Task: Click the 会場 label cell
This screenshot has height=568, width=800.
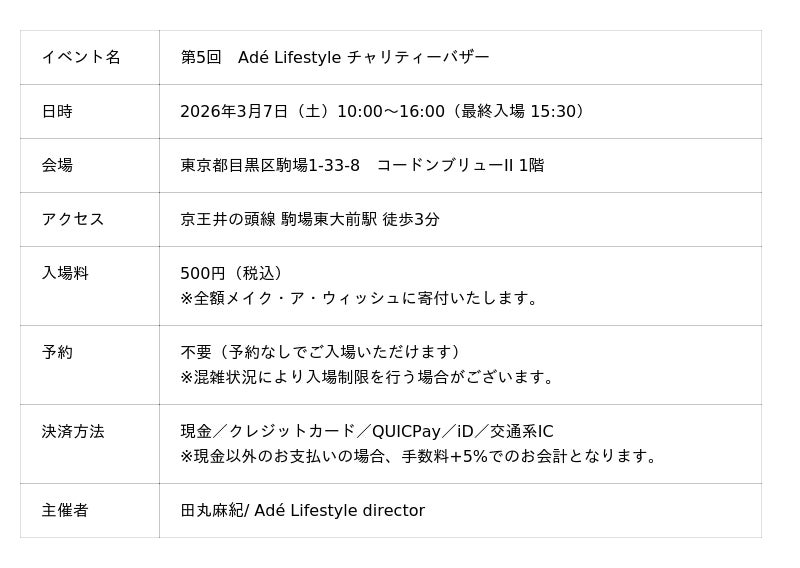Action: [x=57, y=165]
